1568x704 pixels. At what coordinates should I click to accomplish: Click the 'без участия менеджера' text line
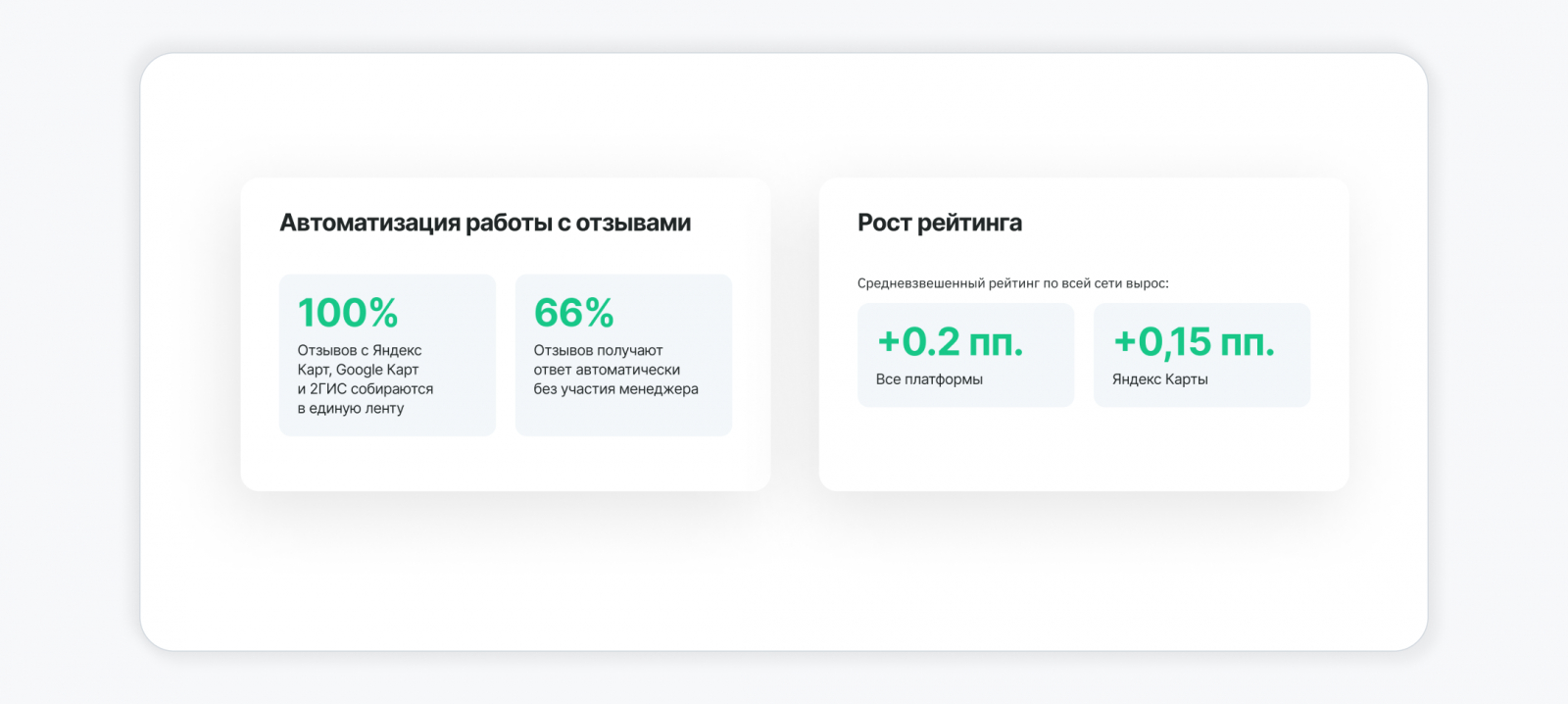[x=616, y=389]
